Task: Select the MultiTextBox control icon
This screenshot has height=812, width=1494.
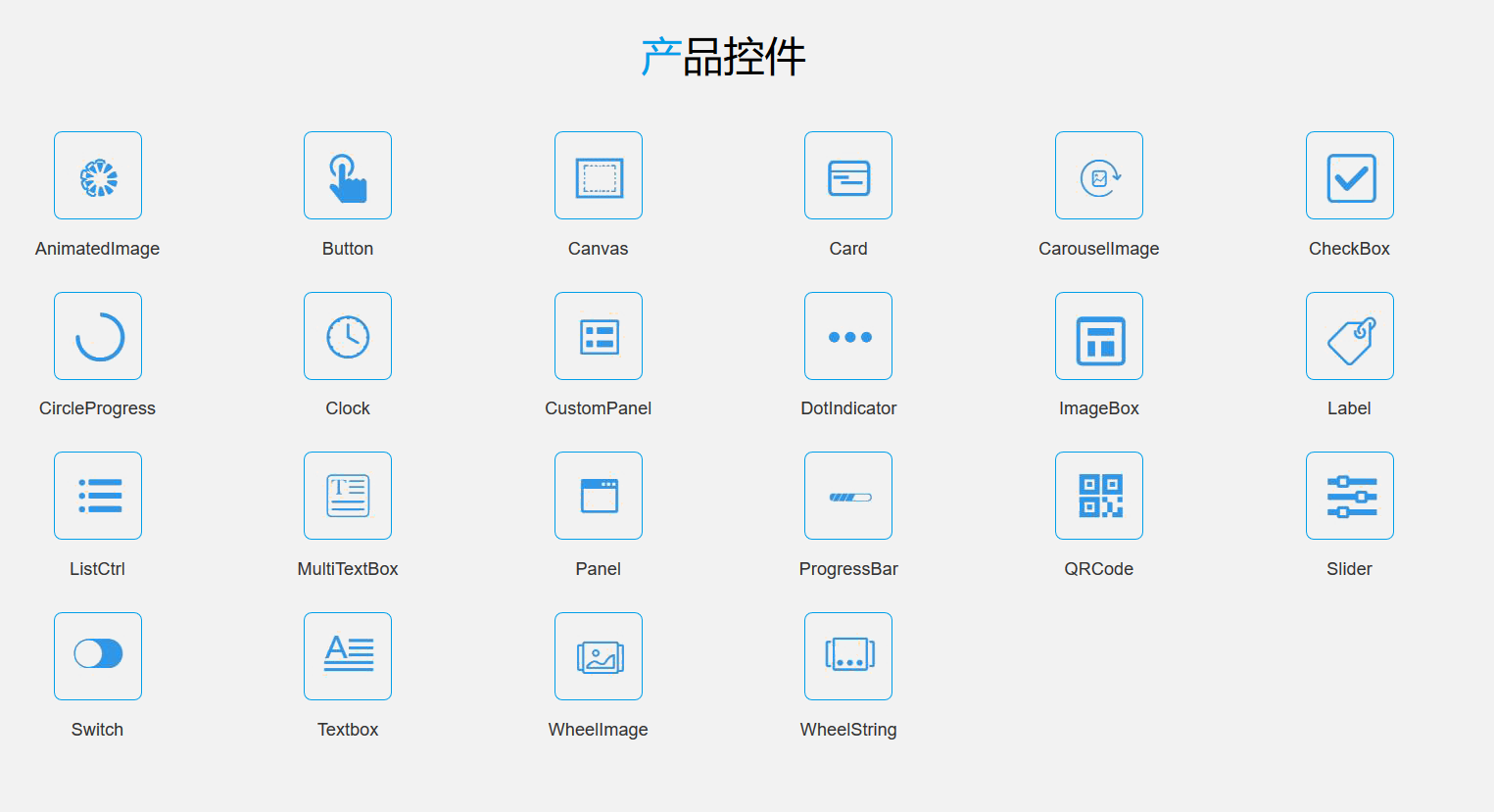Action: point(348,496)
